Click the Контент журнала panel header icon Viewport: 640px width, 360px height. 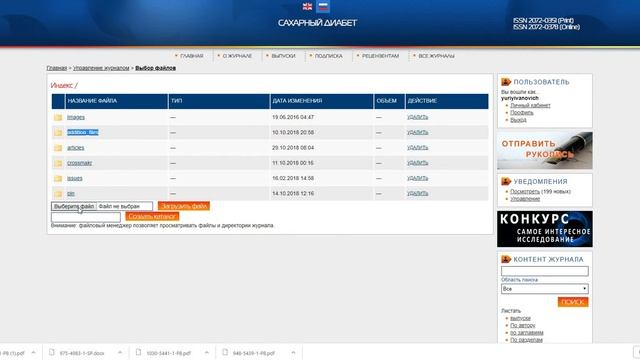(x=506, y=259)
